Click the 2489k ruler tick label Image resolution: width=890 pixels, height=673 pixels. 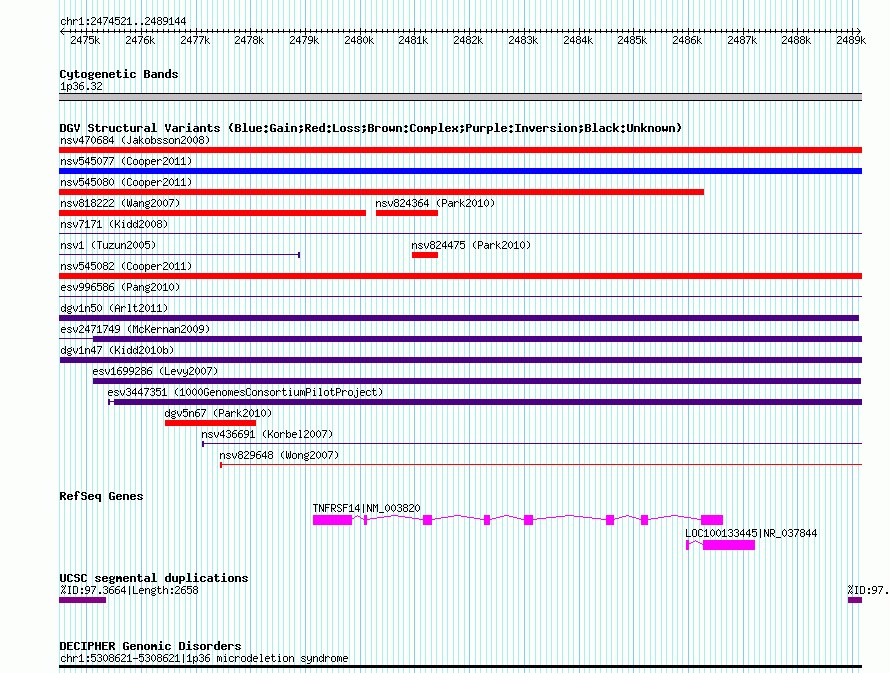[851, 40]
